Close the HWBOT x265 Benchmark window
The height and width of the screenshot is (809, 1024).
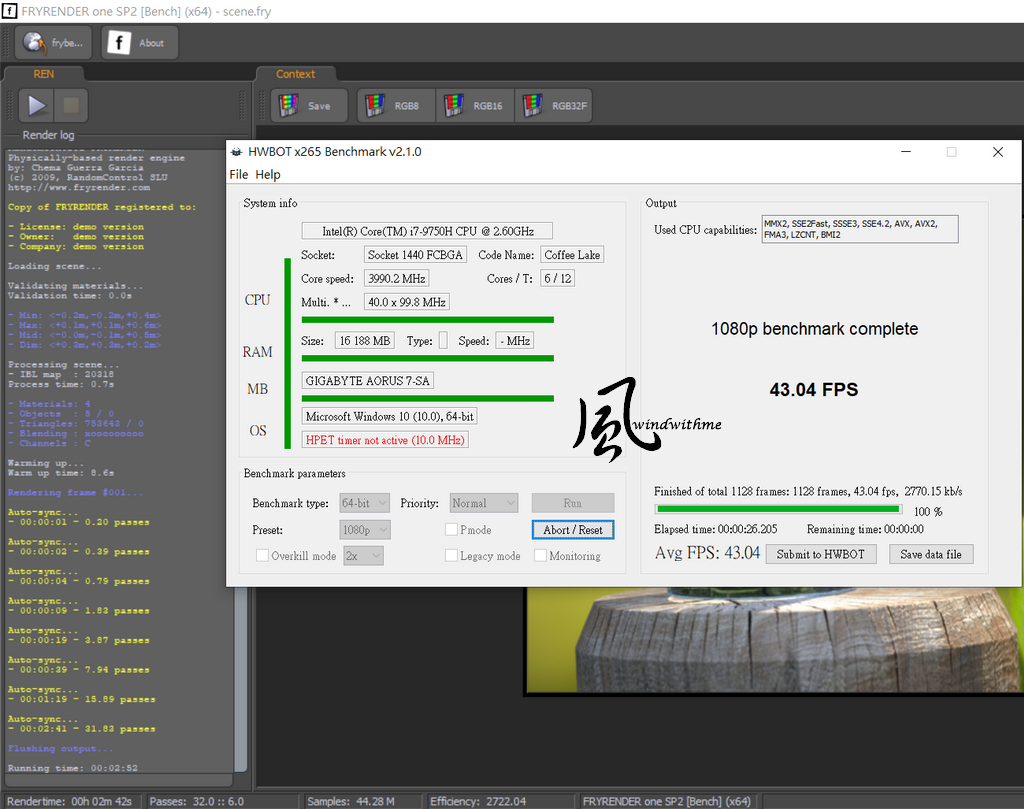pos(998,152)
